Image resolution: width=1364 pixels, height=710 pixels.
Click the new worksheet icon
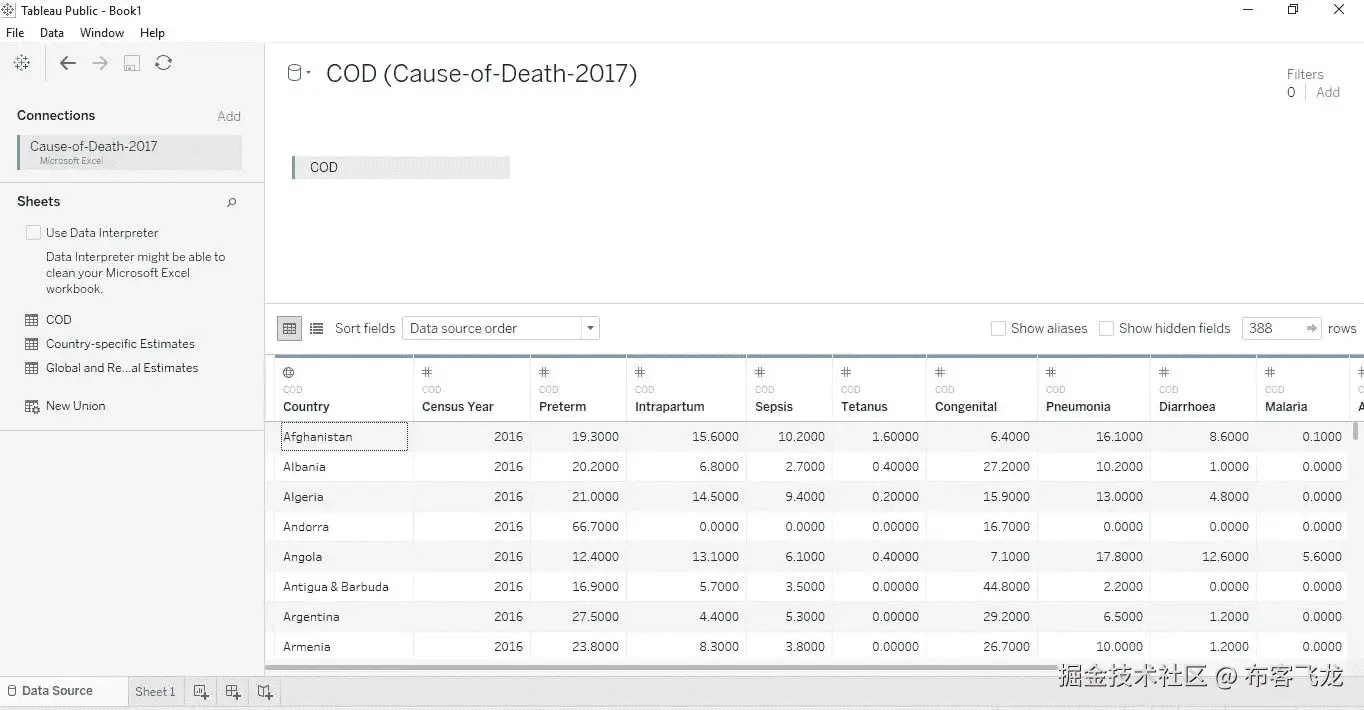201,691
